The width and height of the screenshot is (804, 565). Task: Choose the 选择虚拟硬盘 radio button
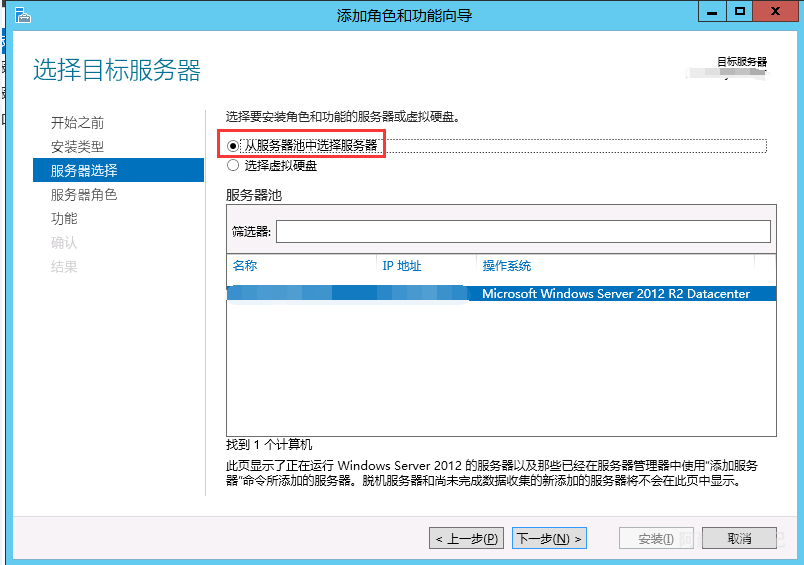(233, 166)
